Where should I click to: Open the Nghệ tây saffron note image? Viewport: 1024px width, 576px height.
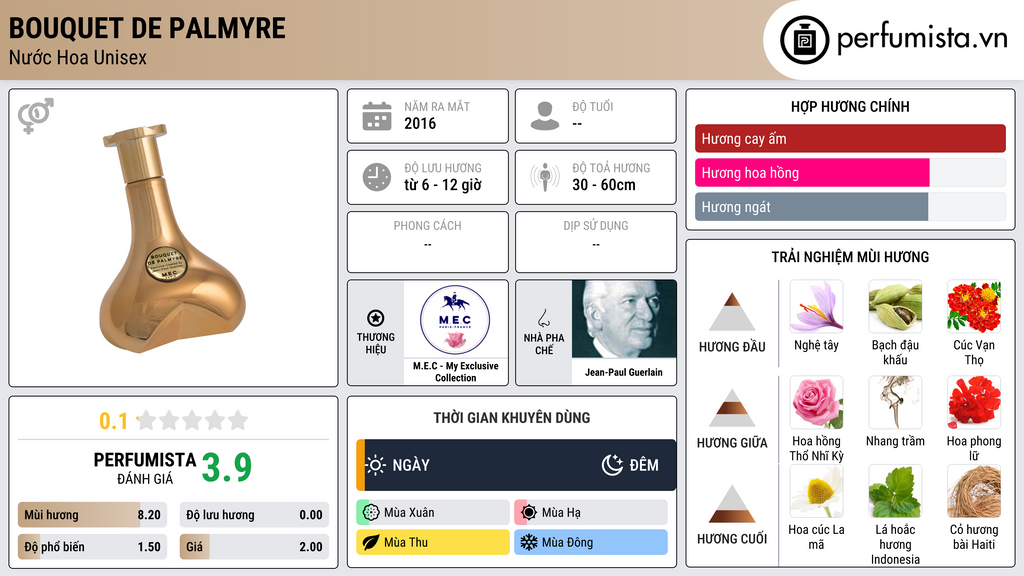click(x=816, y=306)
